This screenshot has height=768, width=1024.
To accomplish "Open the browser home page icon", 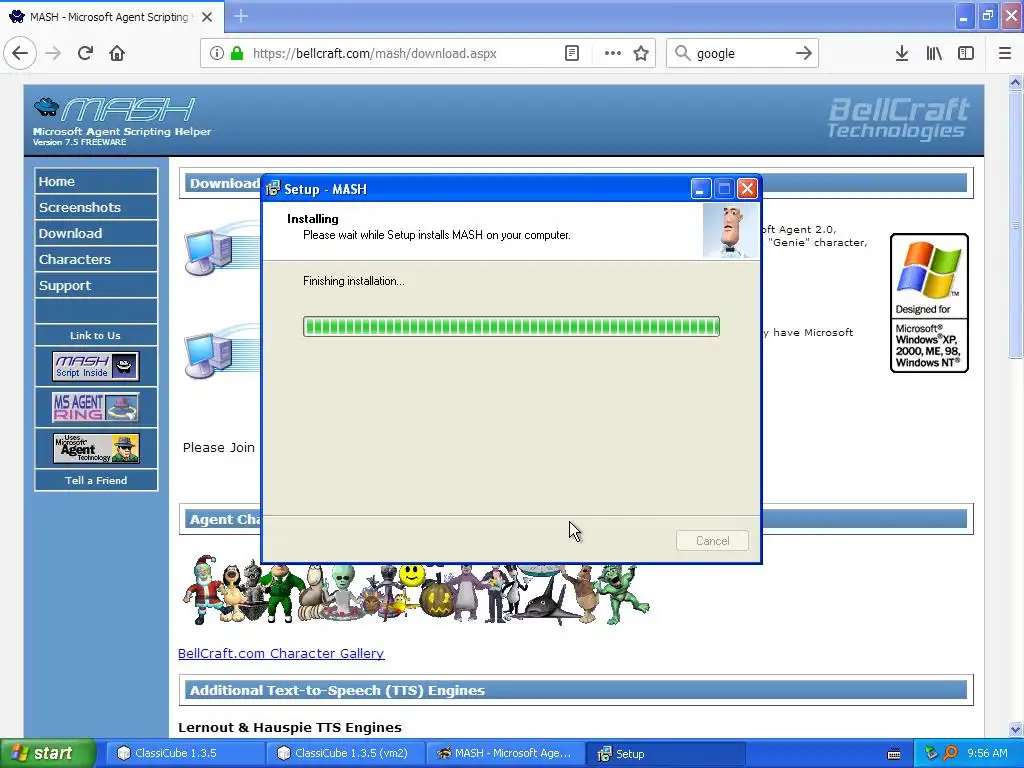I will pyautogui.click(x=117, y=53).
